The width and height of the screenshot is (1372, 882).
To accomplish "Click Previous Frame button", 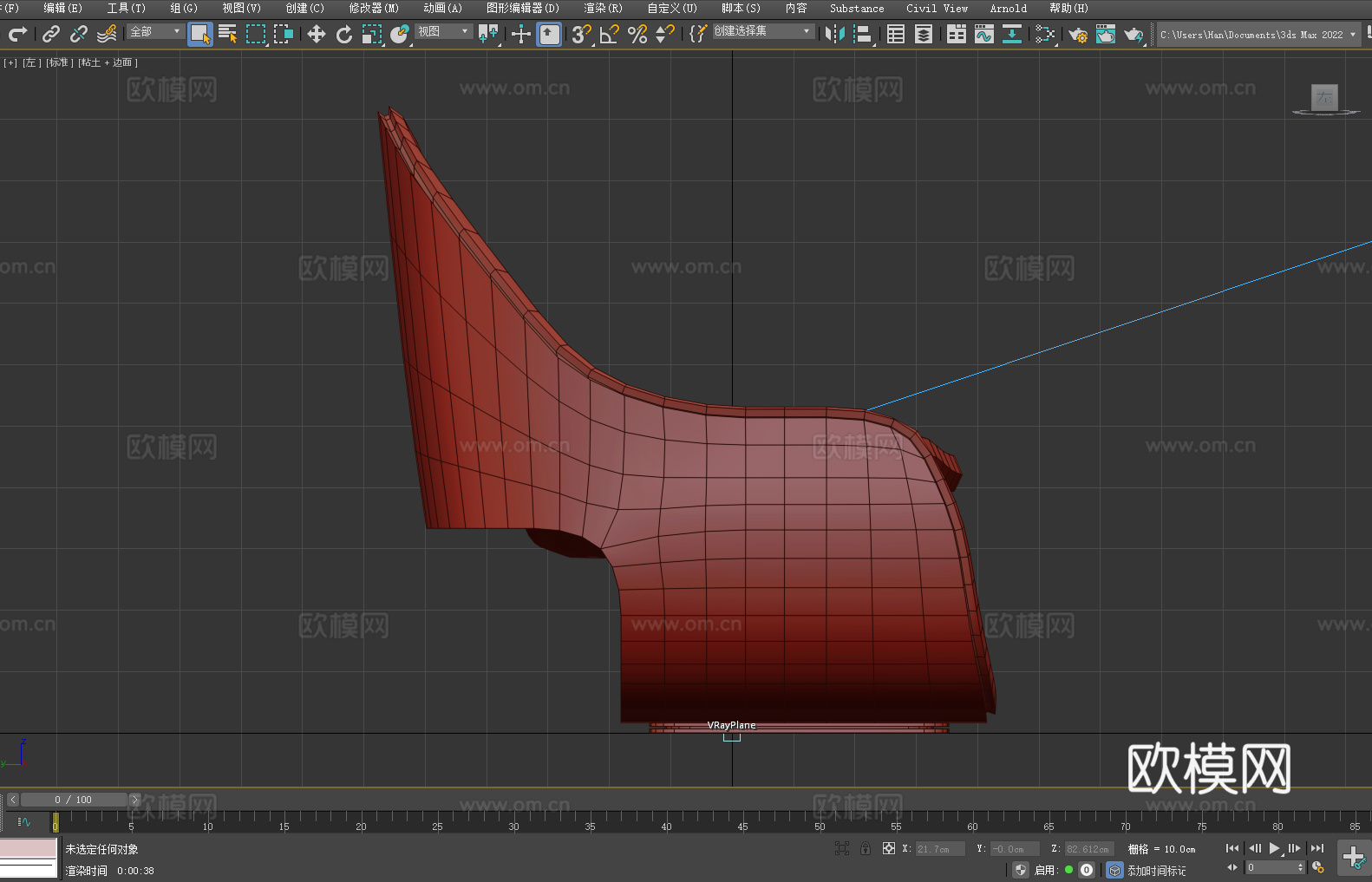I will point(1254,848).
